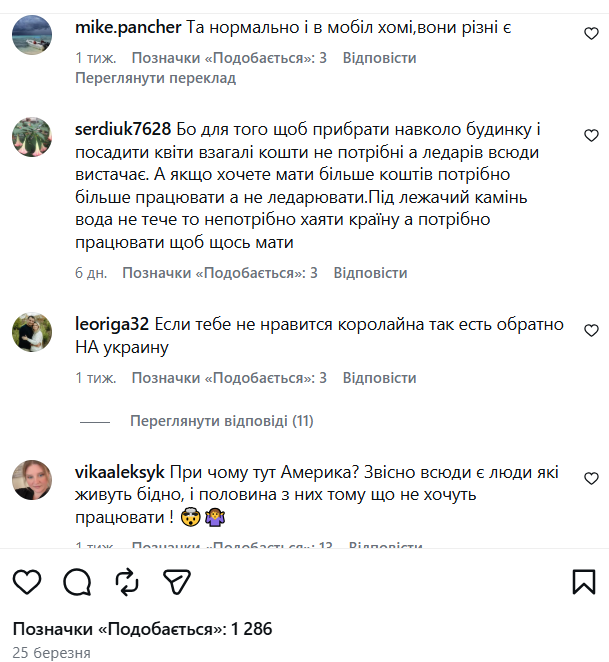609x662 pixels.
Task: View the post's 1 286 likes list
Action: pyautogui.click(x=142, y=629)
